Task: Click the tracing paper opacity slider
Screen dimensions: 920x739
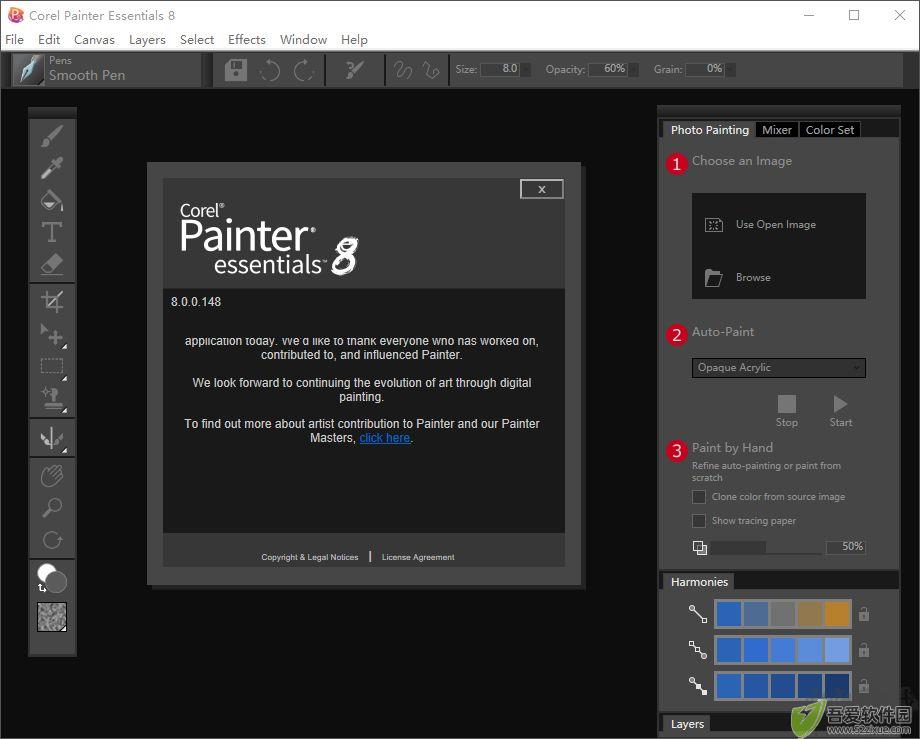Action: 766,547
